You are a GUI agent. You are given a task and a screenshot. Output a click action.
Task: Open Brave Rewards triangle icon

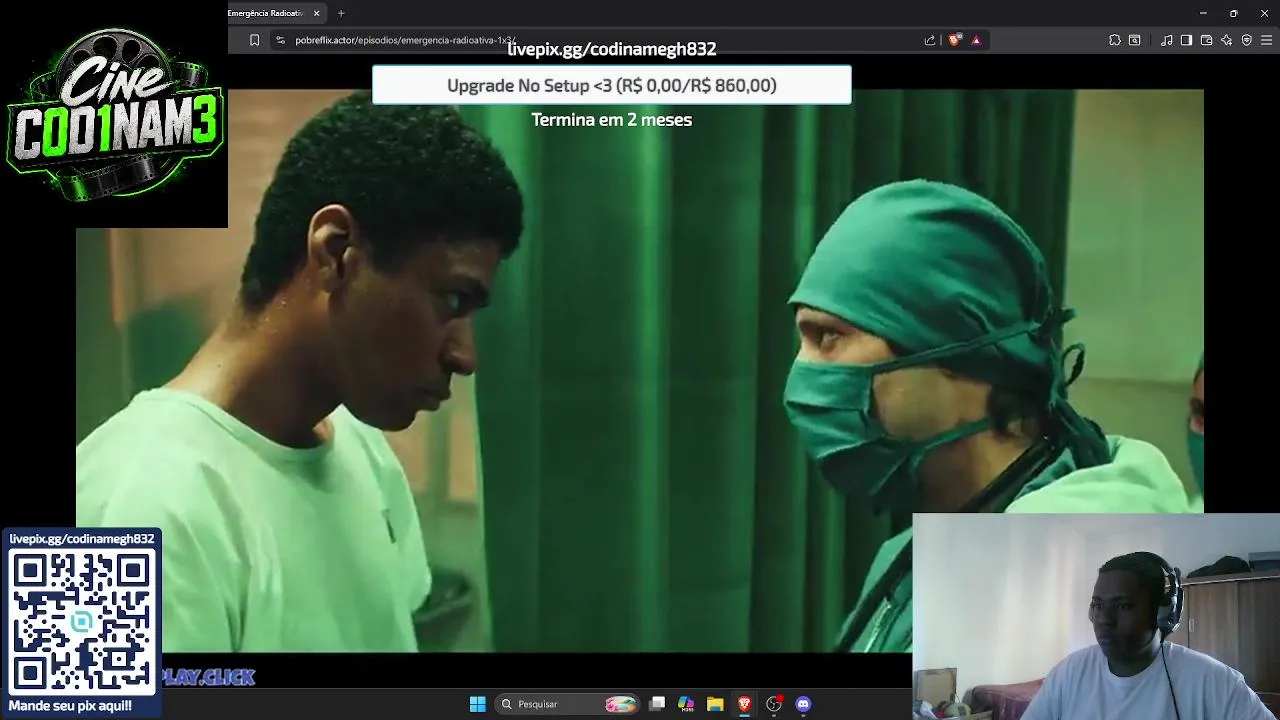(976, 40)
